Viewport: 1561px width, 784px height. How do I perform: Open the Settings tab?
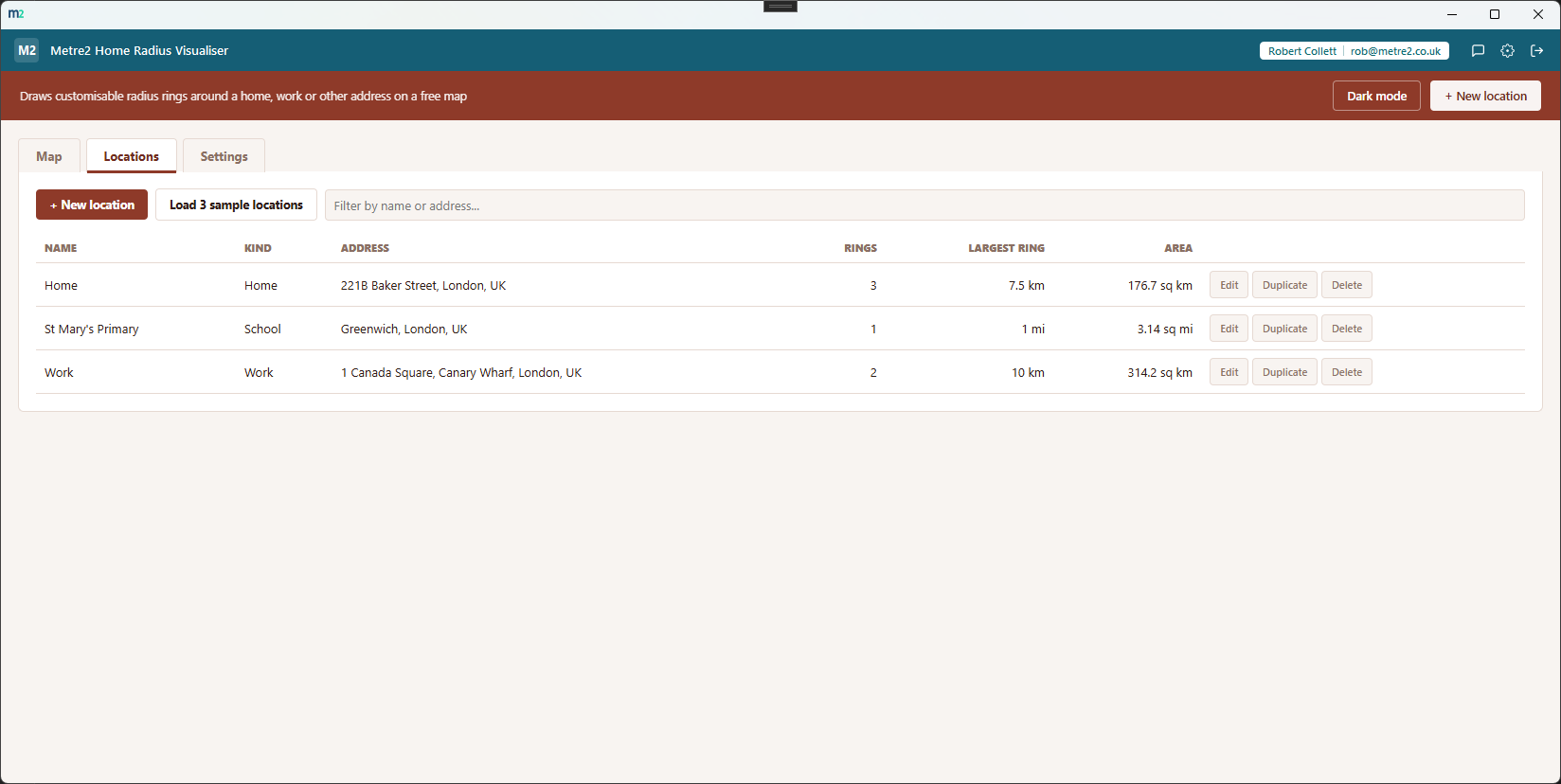224,156
